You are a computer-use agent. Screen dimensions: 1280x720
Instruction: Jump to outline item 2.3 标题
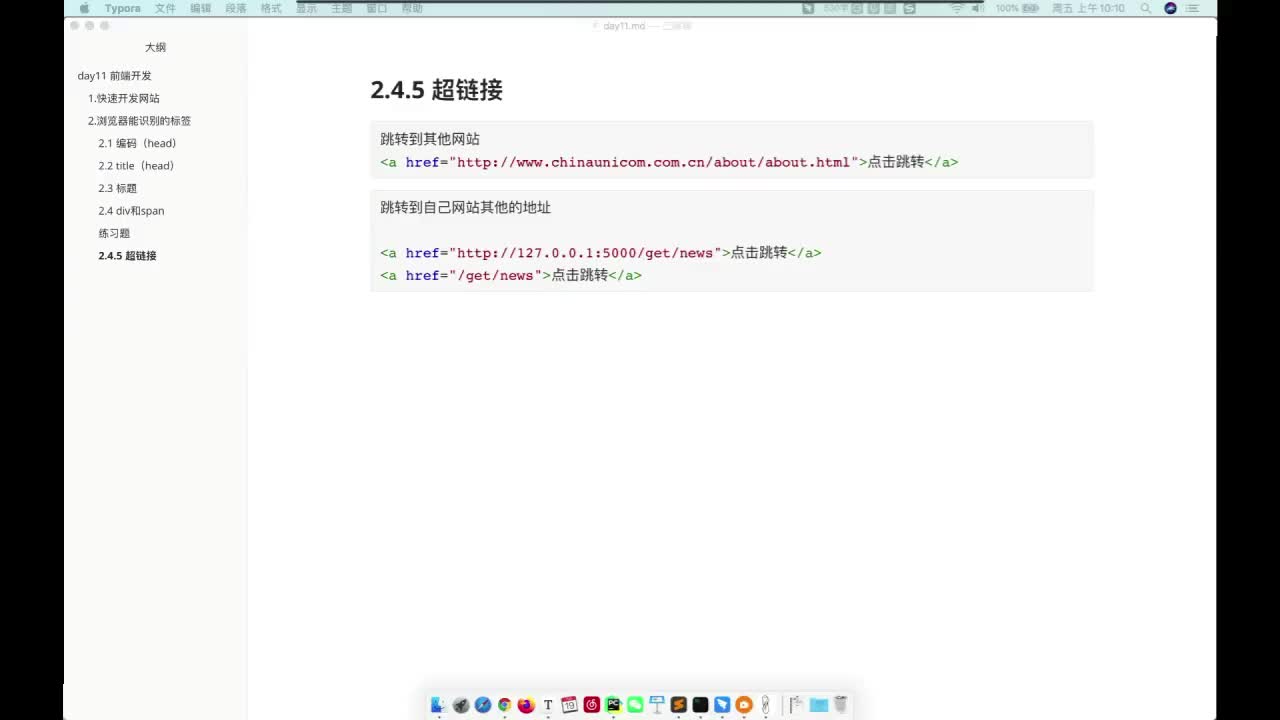point(118,188)
